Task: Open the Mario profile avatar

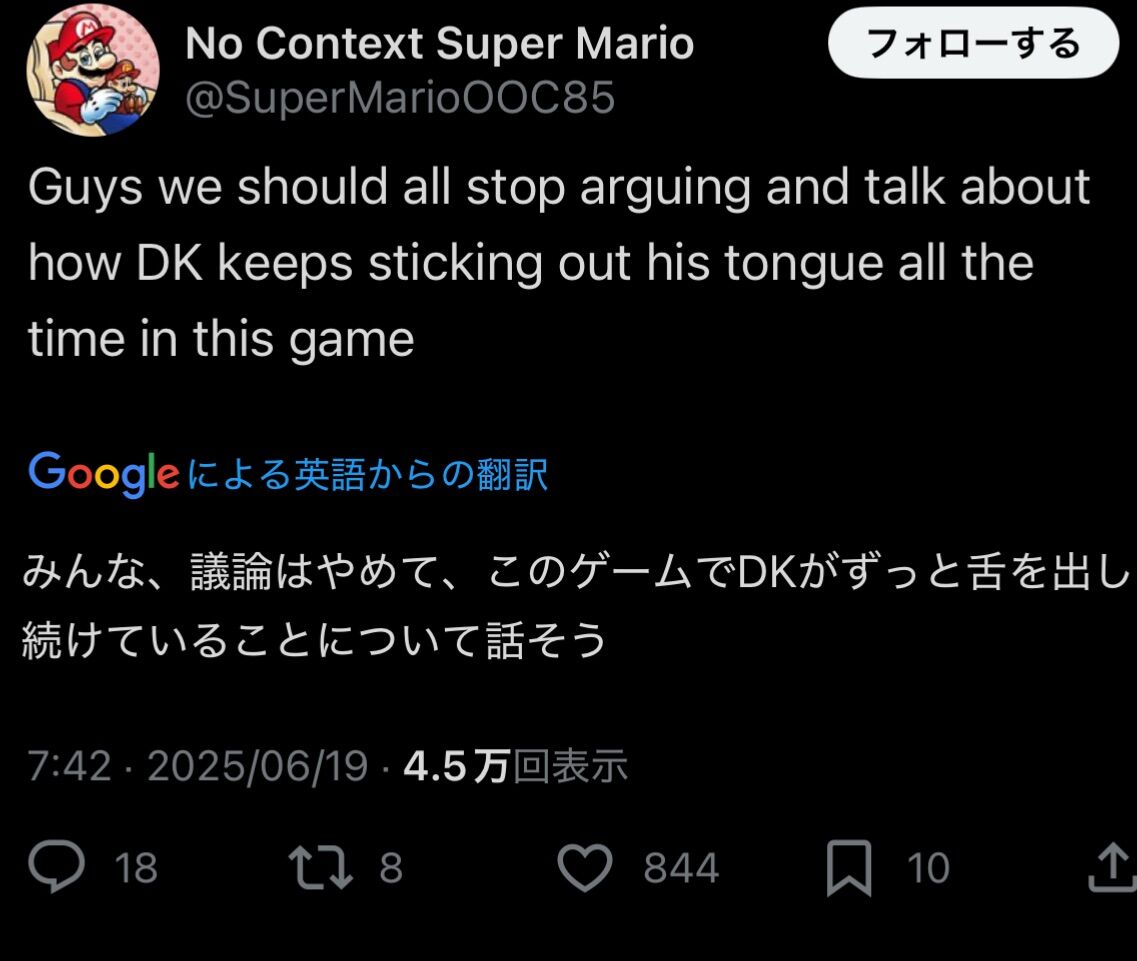Action: click(x=93, y=70)
